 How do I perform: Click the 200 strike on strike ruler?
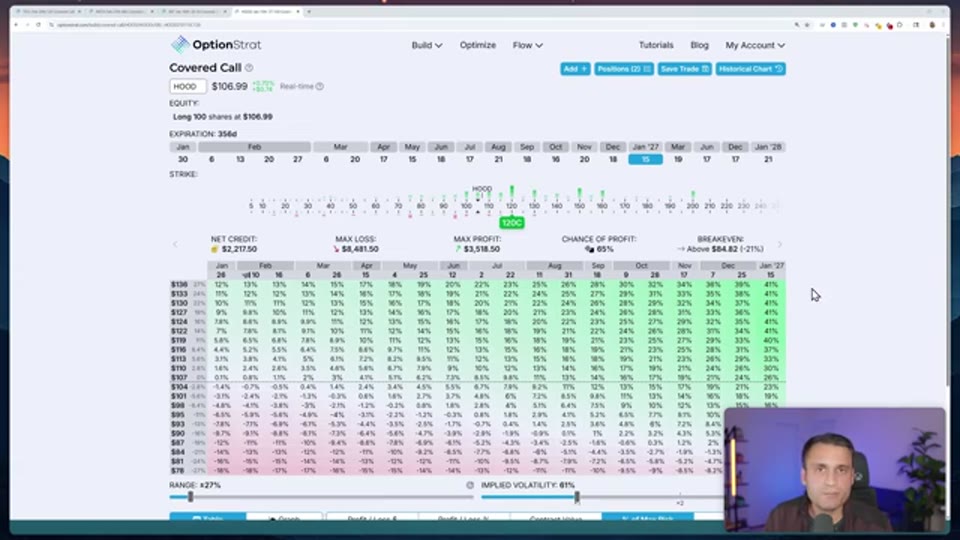[692, 206]
